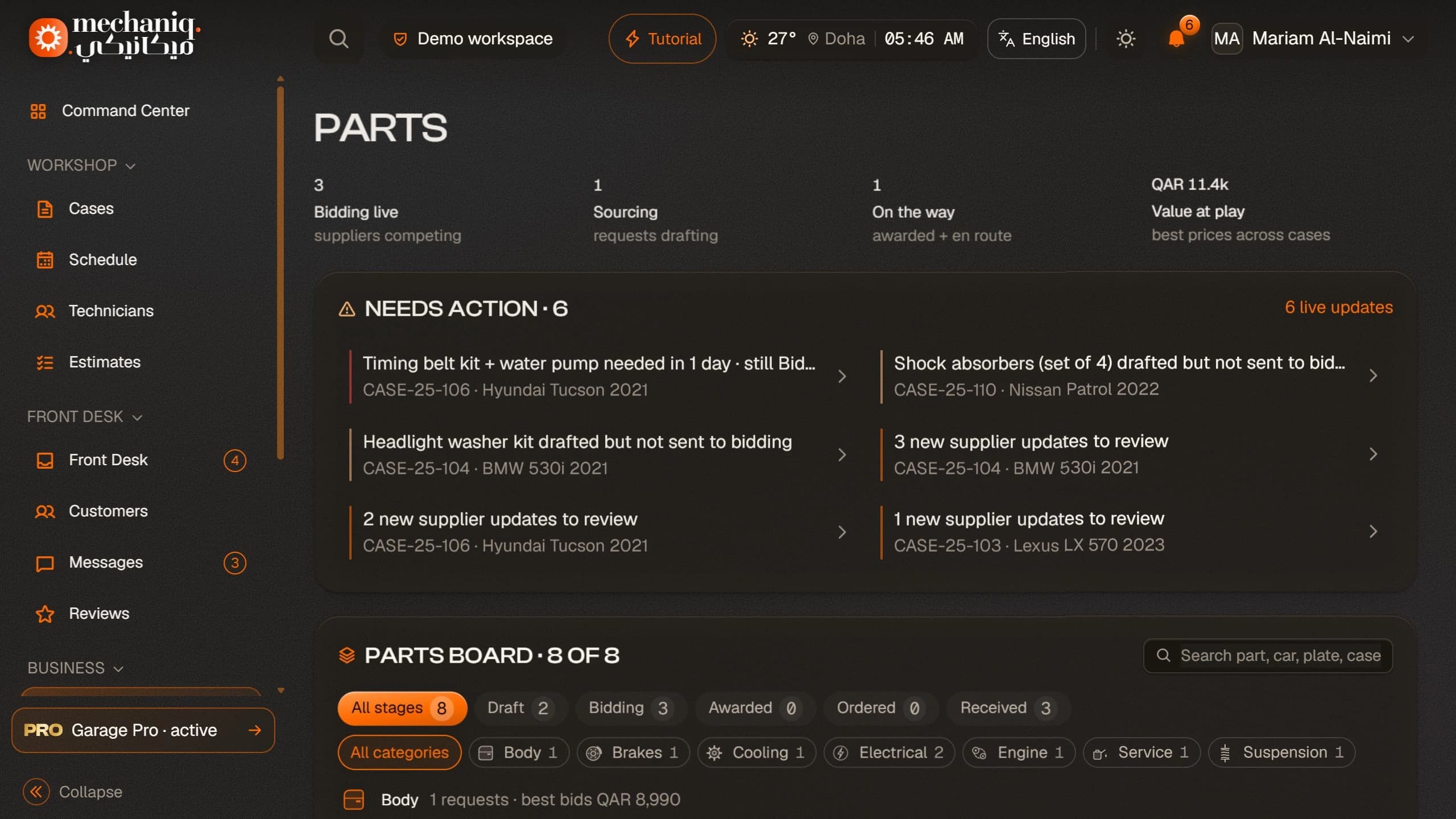Focus the Search part, car, plate field

(1268, 656)
